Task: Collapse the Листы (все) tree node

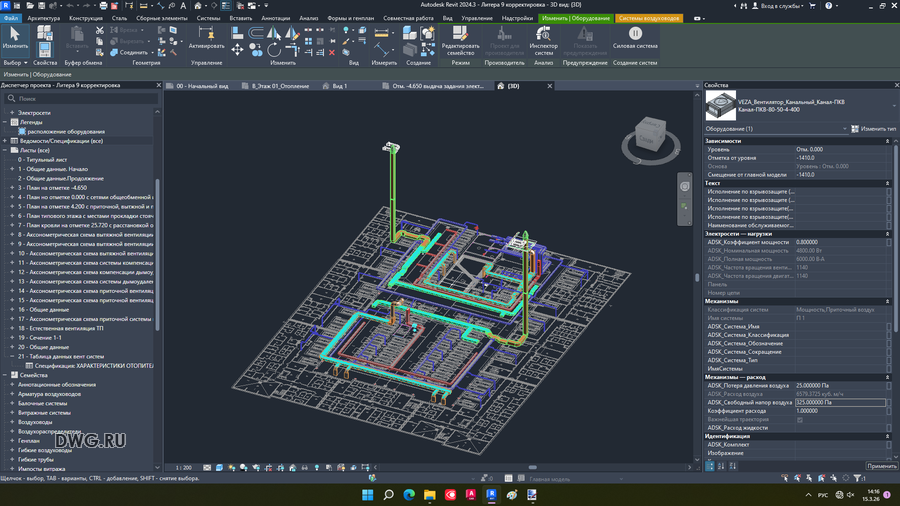Action: [x=5, y=150]
